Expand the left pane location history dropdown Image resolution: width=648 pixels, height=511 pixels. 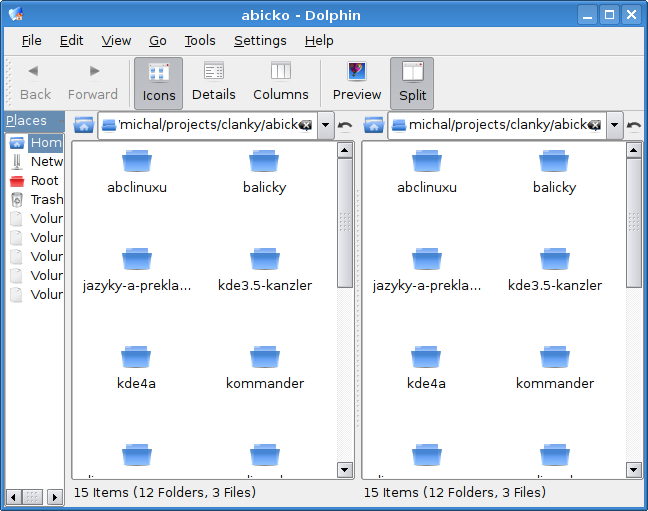click(x=326, y=125)
